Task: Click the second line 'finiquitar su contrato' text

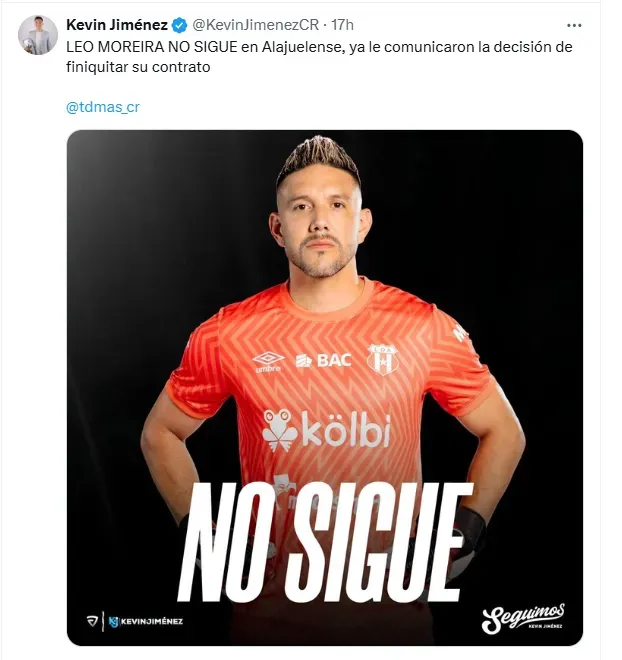Action: coord(138,67)
